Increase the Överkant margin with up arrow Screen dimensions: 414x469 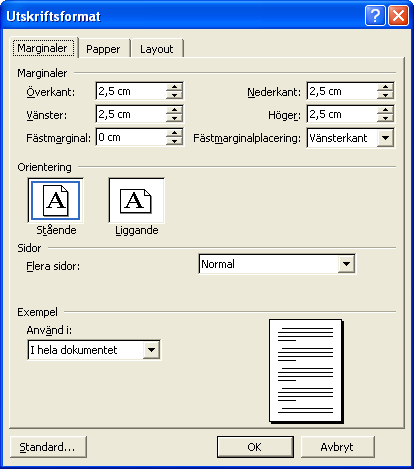174,87
